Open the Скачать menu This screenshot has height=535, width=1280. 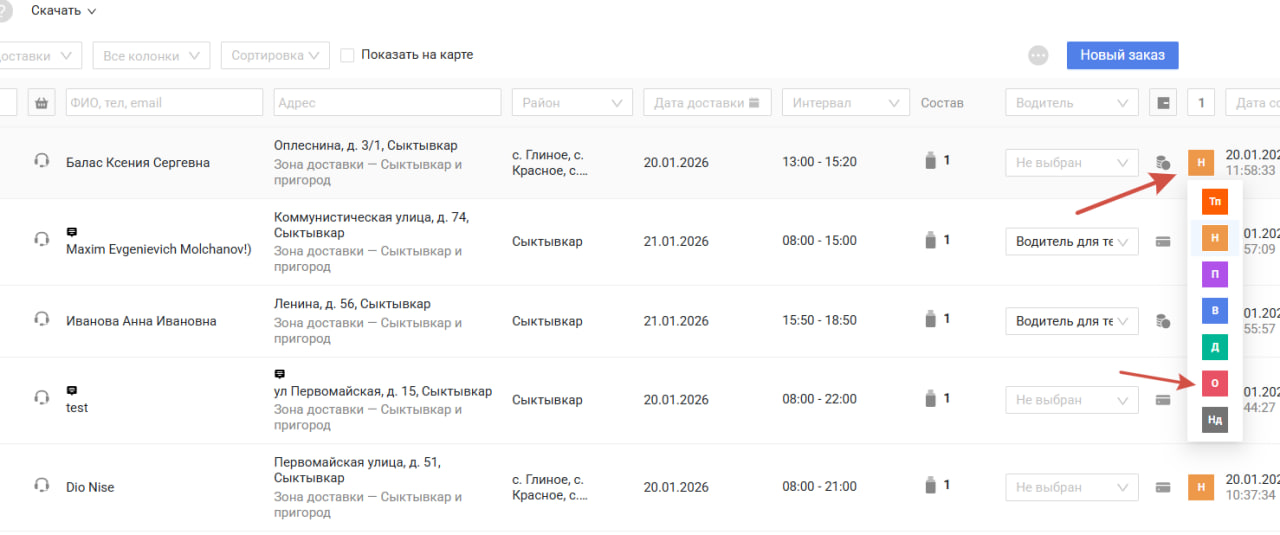(63, 11)
